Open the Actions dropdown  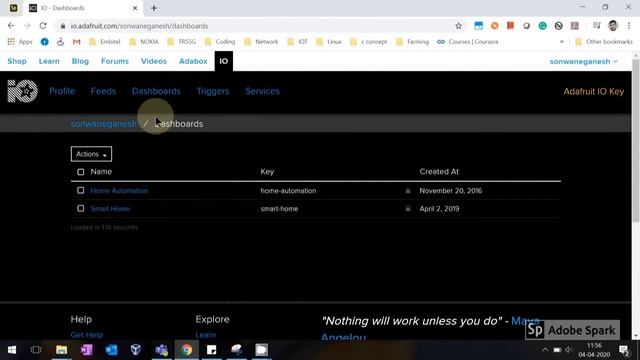click(x=91, y=154)
